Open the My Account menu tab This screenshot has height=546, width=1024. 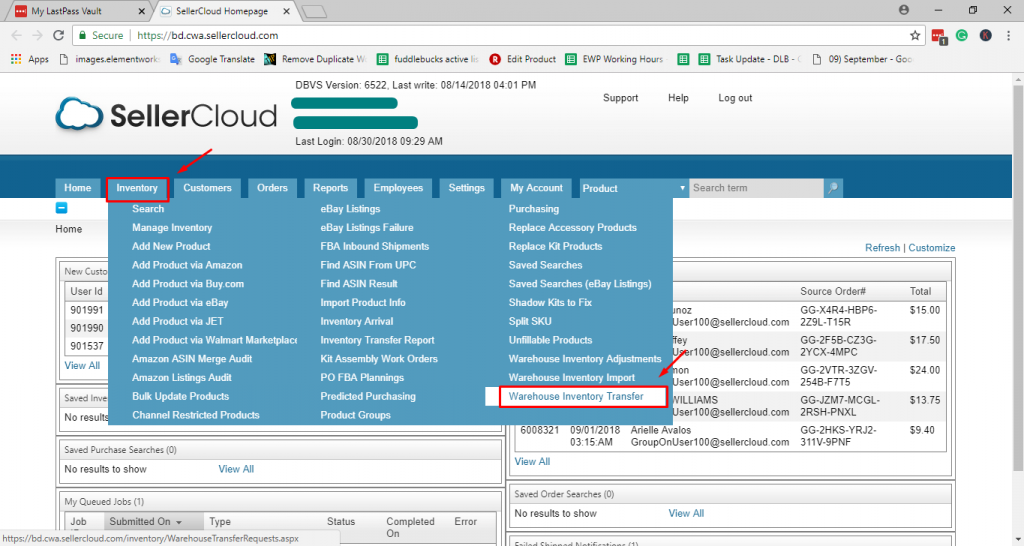536,188
